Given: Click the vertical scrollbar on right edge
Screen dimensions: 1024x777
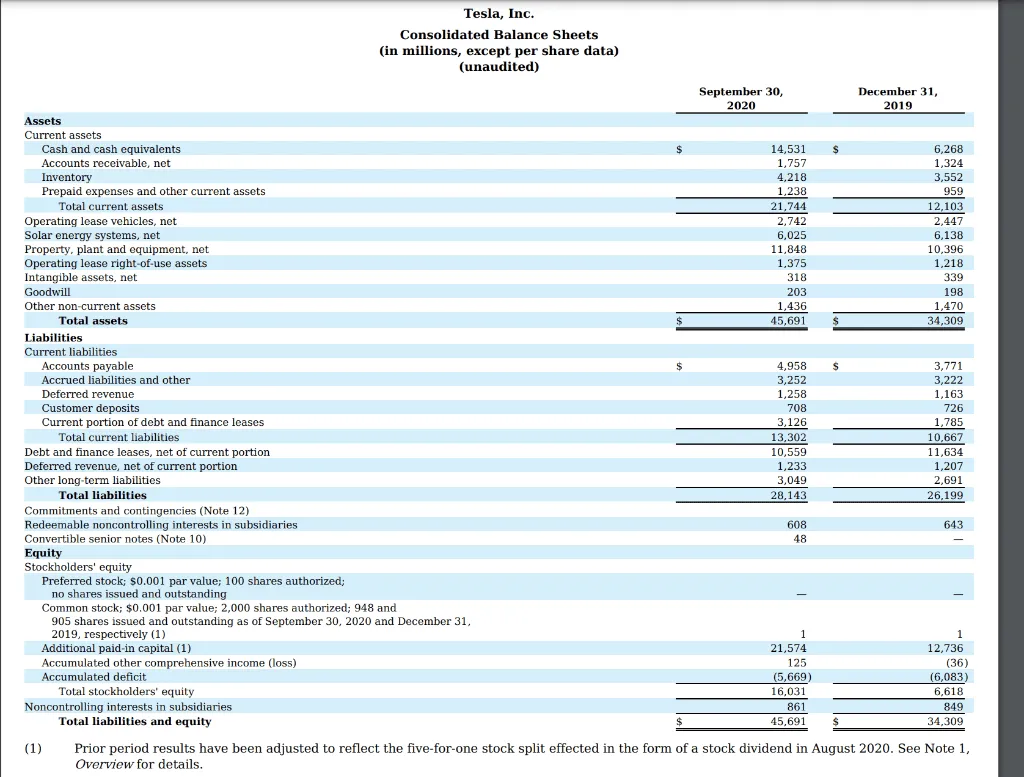Looking at the screenshot, I should tap(1011, 388).
